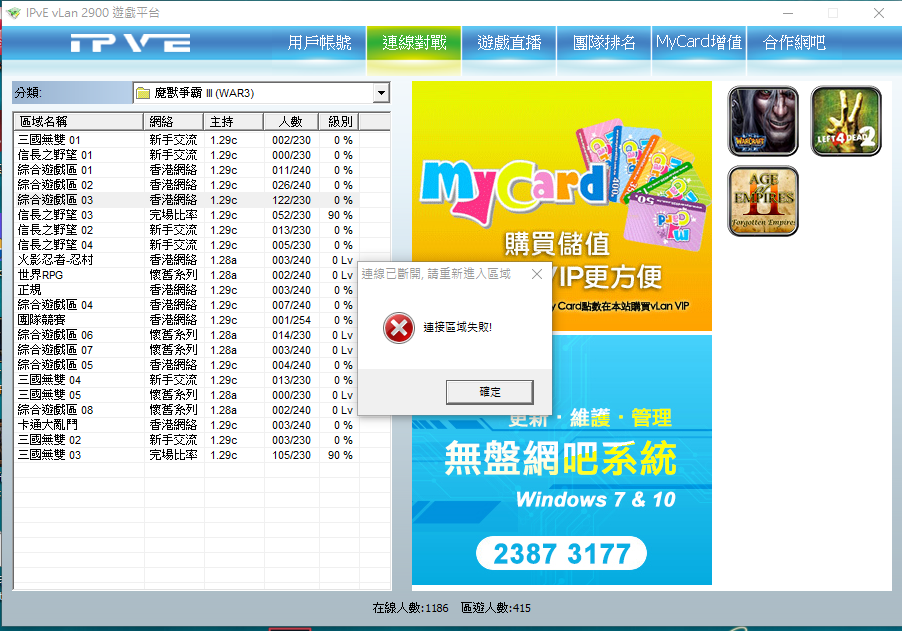Minimize the IPvE vLan window
This screenshot has height=631, width=902.
click(788, 13)
